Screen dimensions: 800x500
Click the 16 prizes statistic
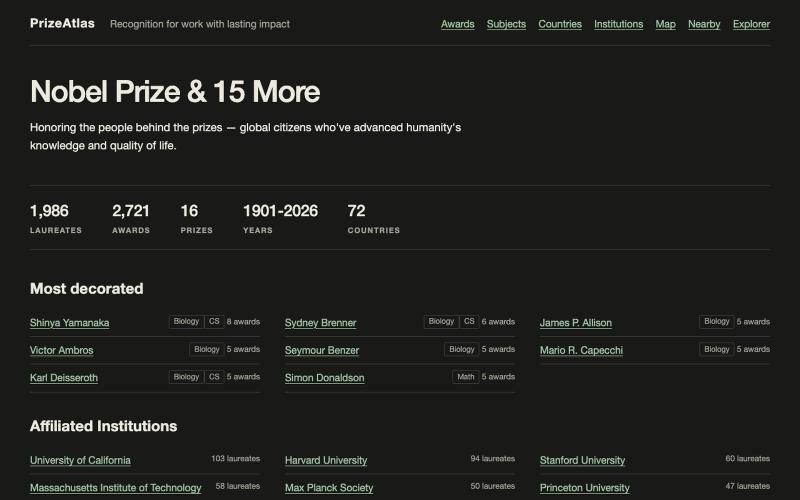point(196,218)
